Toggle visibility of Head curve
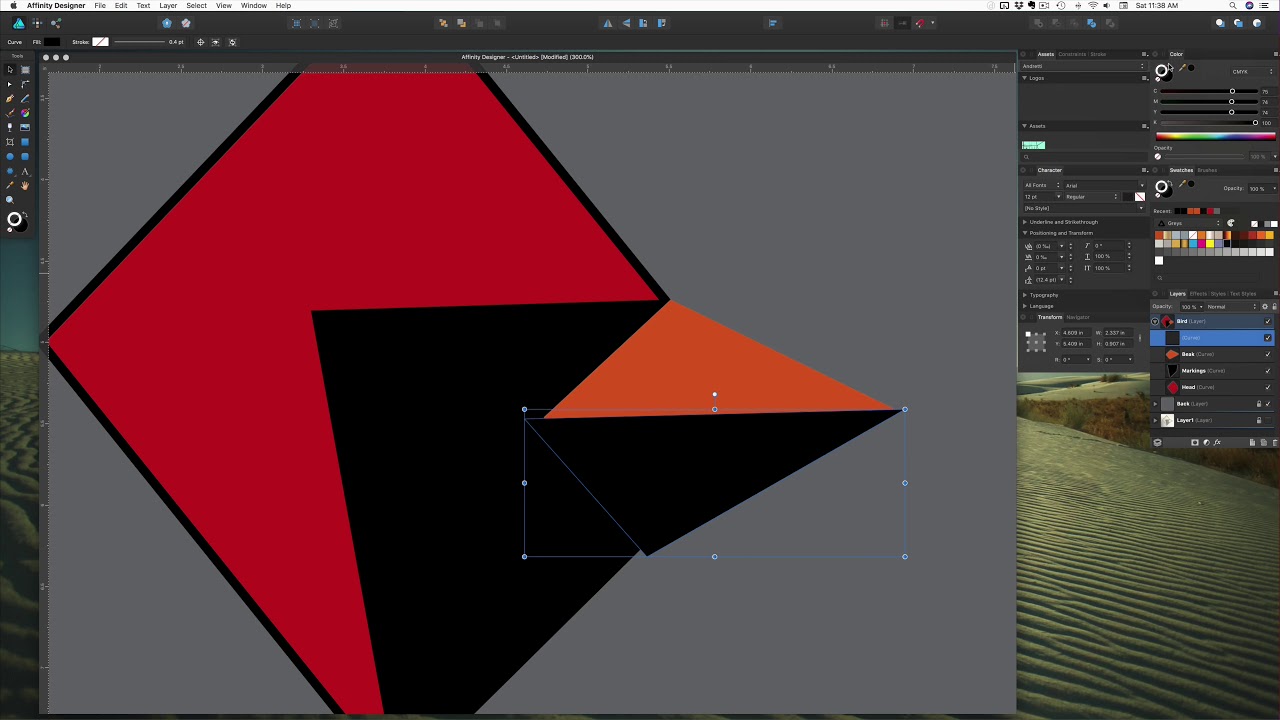 pos(1268,387)
